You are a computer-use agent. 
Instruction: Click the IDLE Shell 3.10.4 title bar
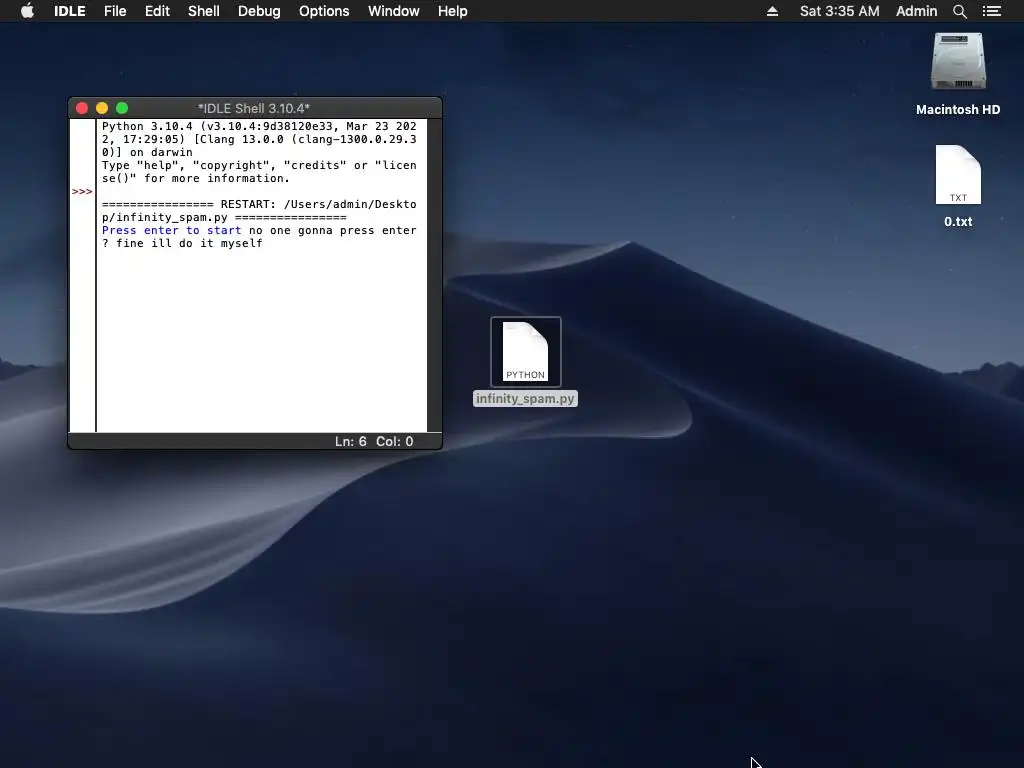pos(254,108)
